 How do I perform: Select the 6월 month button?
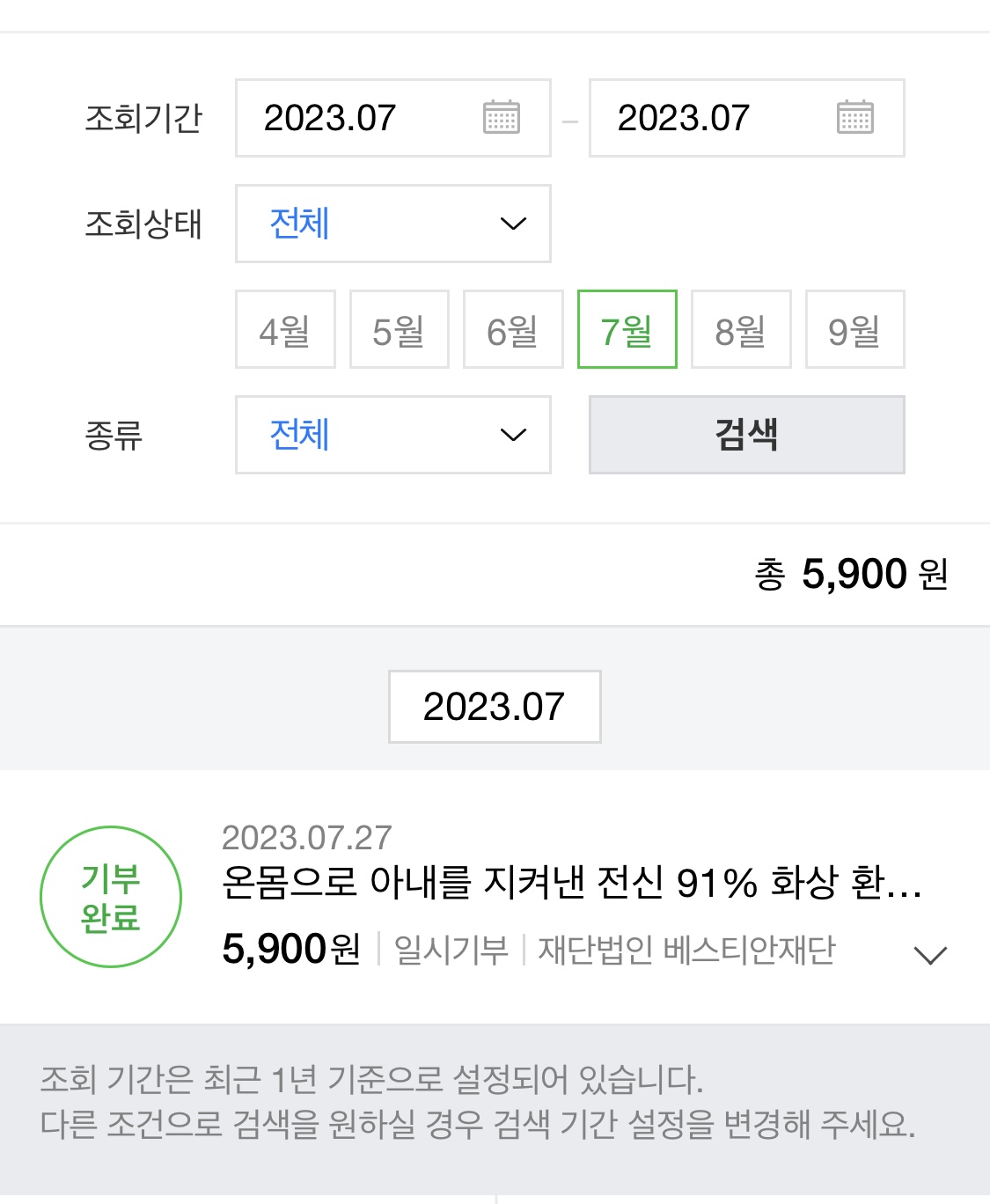click(513, 329)
